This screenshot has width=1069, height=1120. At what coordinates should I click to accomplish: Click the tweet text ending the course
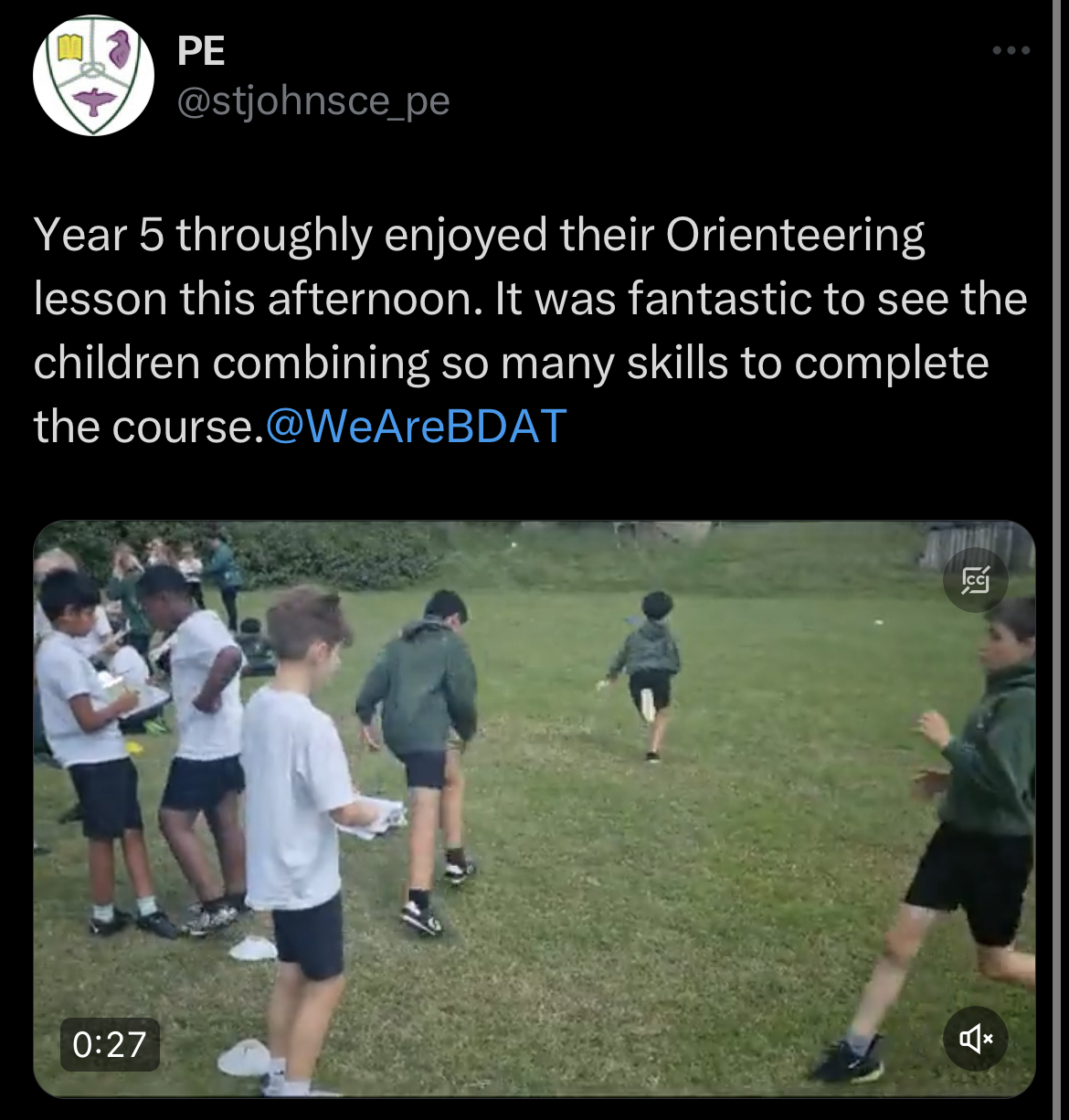coord(149,427)
